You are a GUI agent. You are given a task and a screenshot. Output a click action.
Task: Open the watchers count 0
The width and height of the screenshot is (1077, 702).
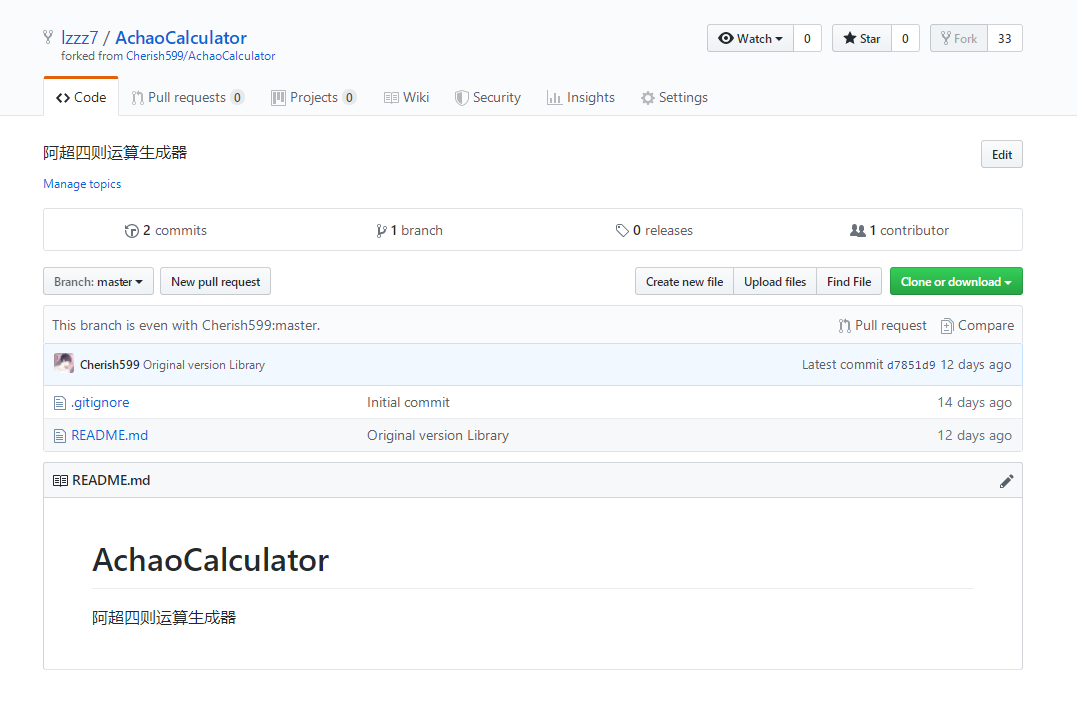coord(807,38)
